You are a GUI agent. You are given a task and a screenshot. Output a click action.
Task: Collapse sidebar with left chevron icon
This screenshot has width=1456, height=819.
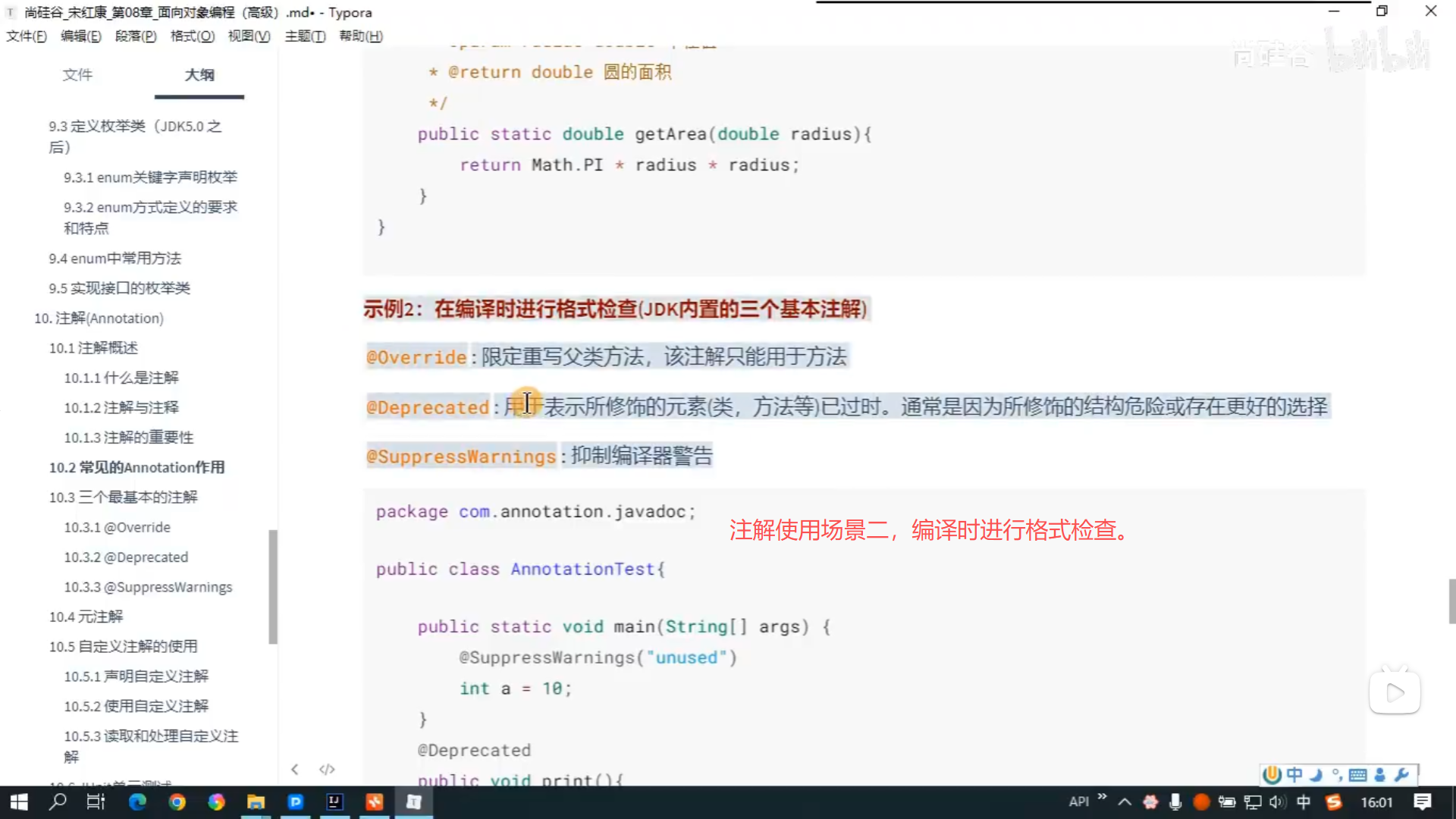click(295, 769)
